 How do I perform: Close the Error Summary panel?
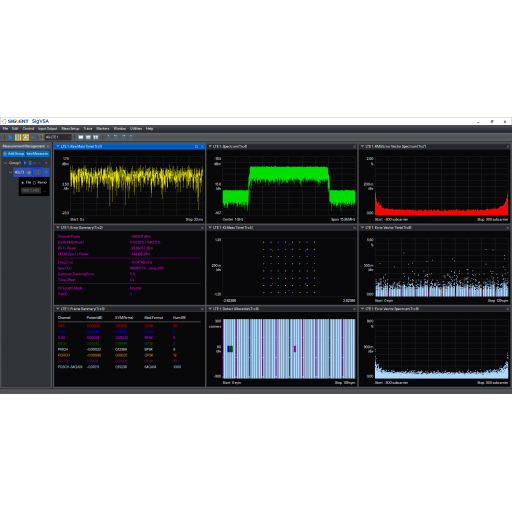[202, 228]
